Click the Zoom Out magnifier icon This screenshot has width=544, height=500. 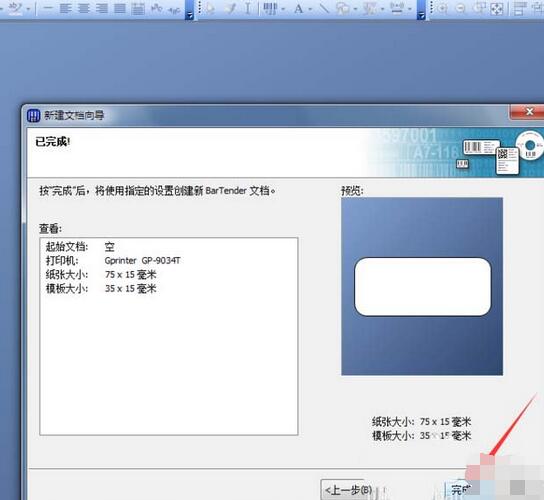click(x=460, y=8)
